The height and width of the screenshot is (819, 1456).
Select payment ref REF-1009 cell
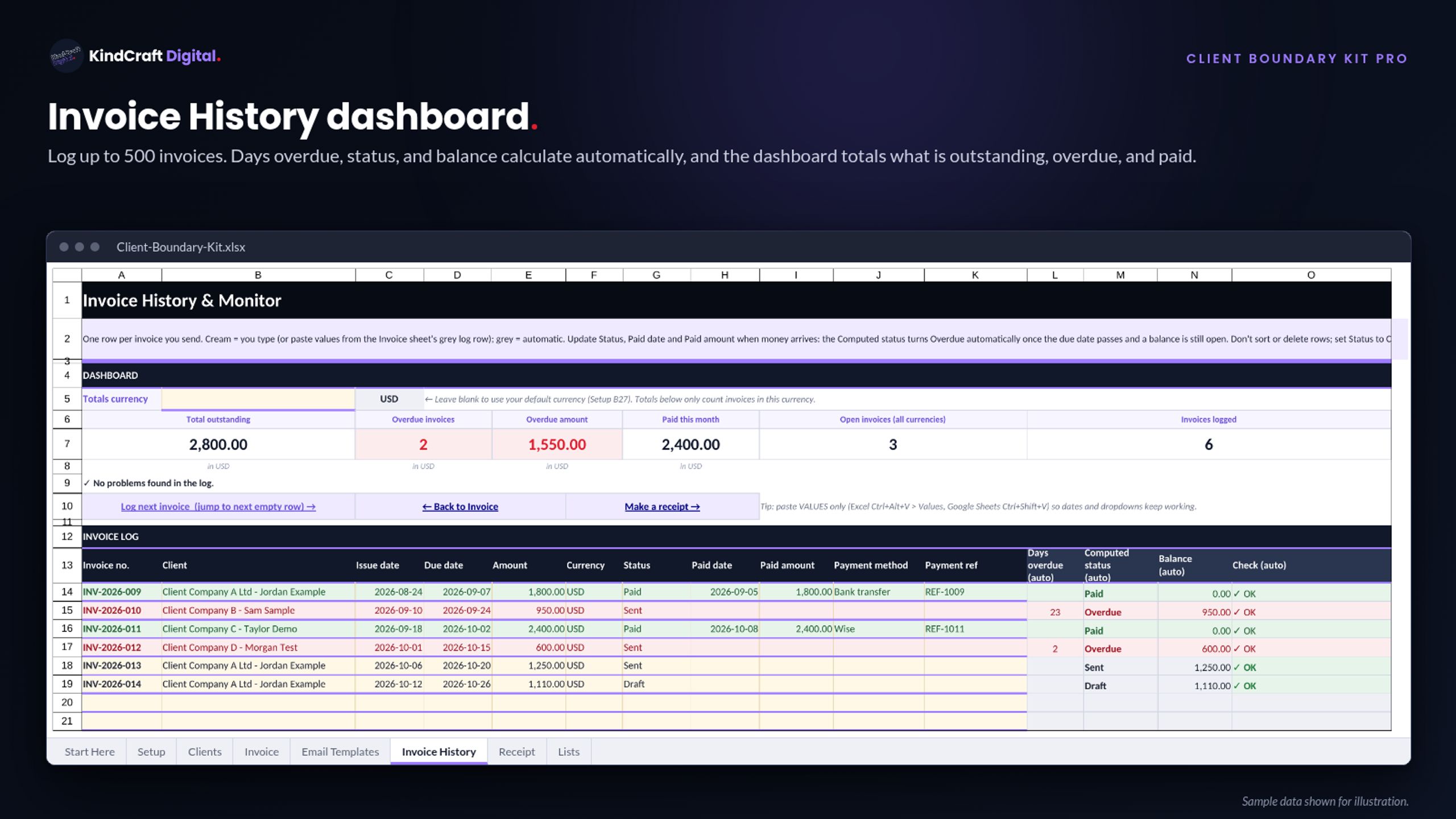tap(975, 591)
